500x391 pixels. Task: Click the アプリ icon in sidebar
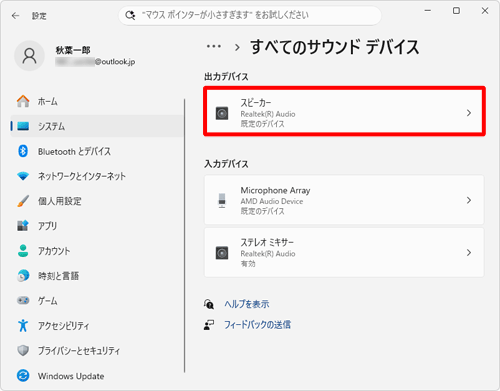click(23, 226)
